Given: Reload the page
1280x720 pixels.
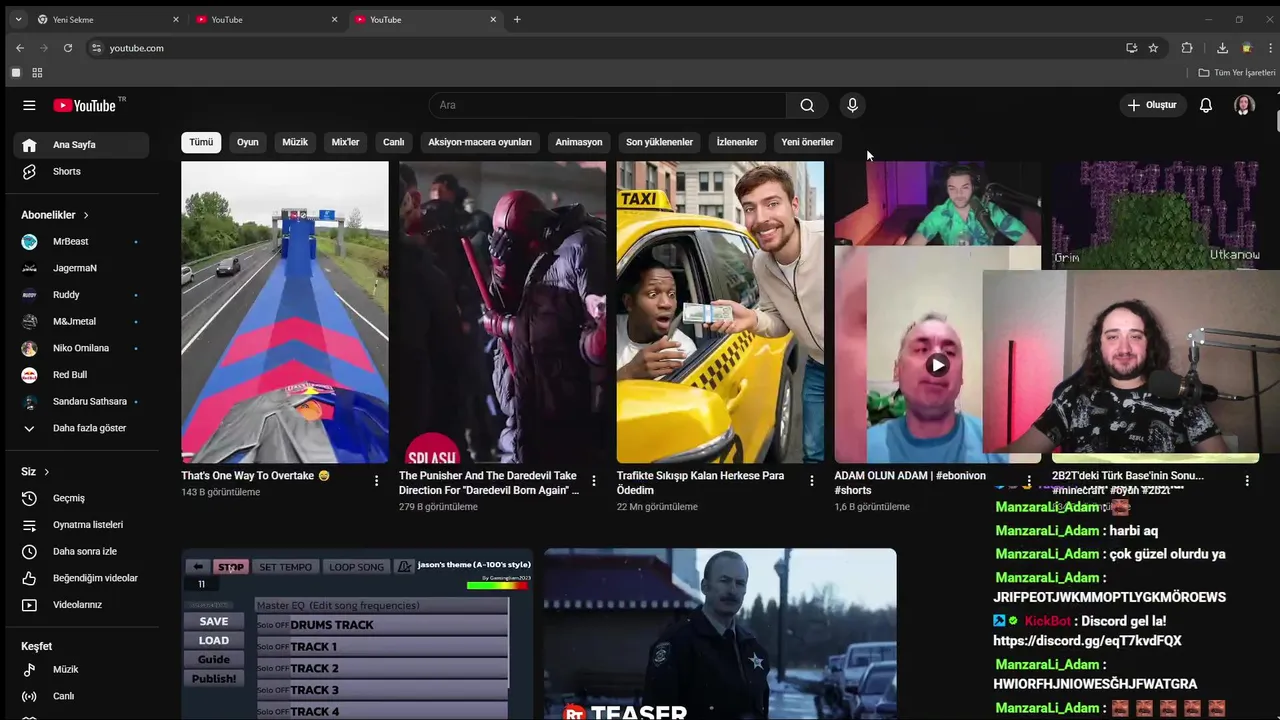Looking at the screenshot, I should [68, 48].
